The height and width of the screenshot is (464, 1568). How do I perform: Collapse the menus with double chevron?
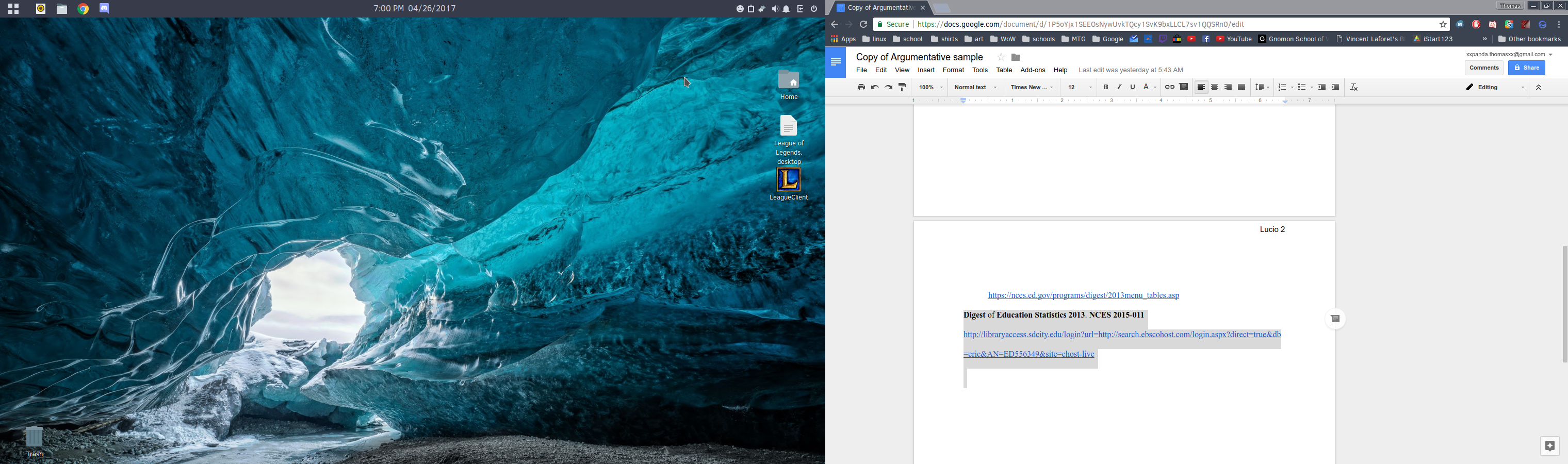(x=1538, y=87)
